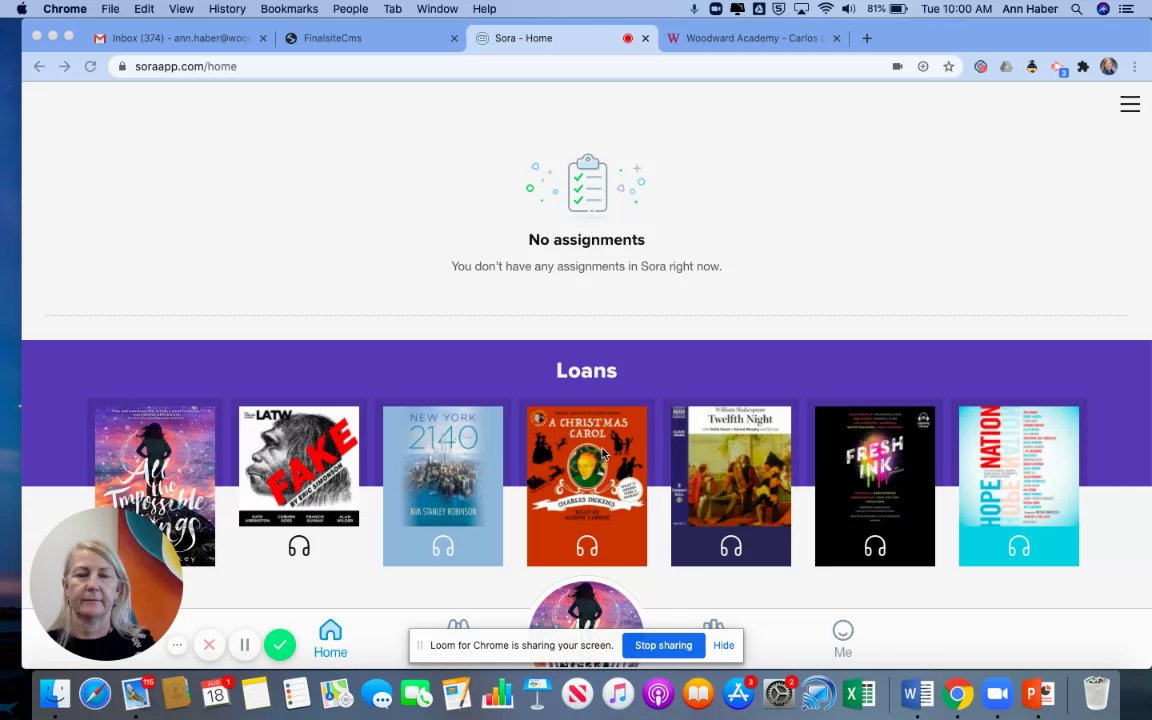Close the FinalsiteCms tab
This screenshot has height=720, width=1152.
[454, 38]
